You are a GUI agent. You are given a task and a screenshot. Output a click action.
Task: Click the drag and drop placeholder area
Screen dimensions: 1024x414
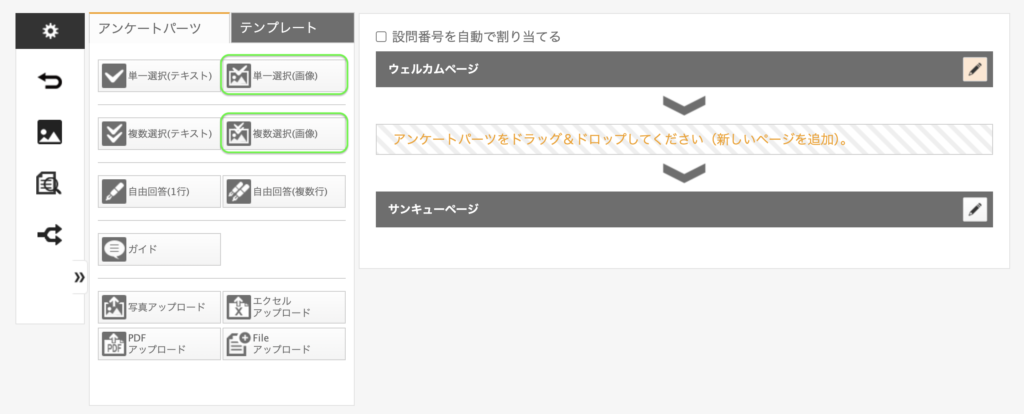tap(684, 139)
